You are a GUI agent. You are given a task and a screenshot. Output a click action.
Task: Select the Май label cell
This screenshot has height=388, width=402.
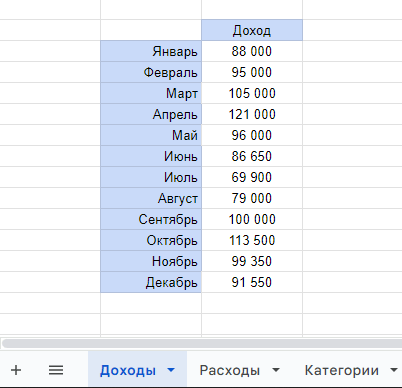(x=151, y=135)
